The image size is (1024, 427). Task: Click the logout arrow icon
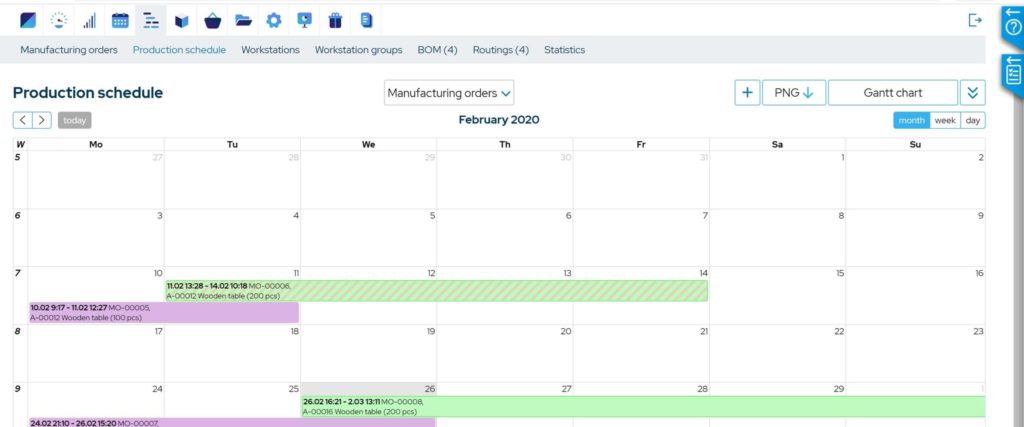(975, 20)
